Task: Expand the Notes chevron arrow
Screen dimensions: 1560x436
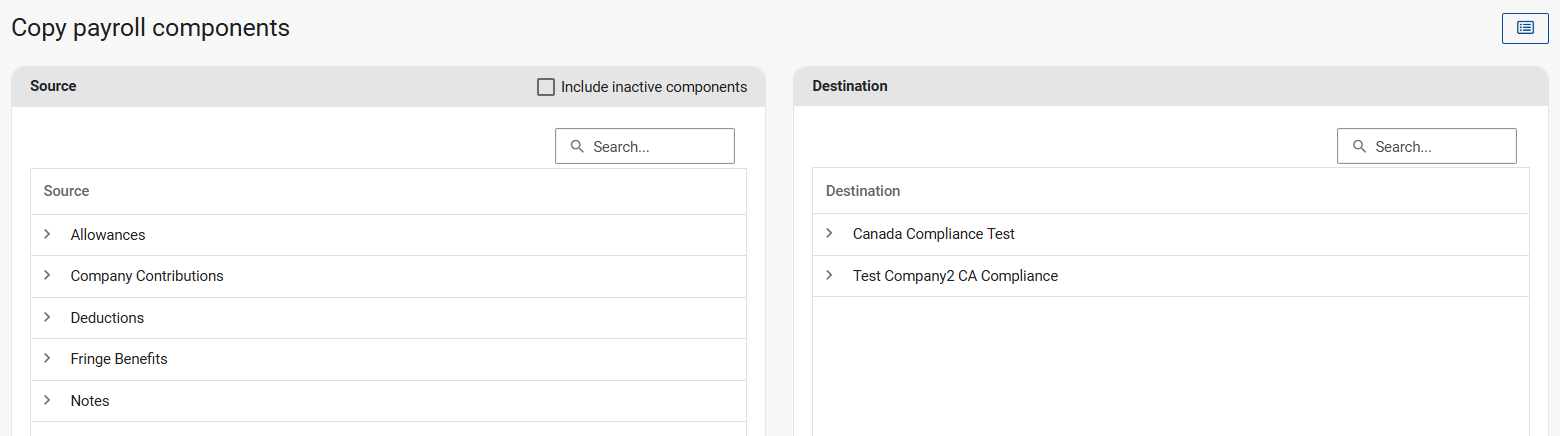Action: tap(47, 400)
